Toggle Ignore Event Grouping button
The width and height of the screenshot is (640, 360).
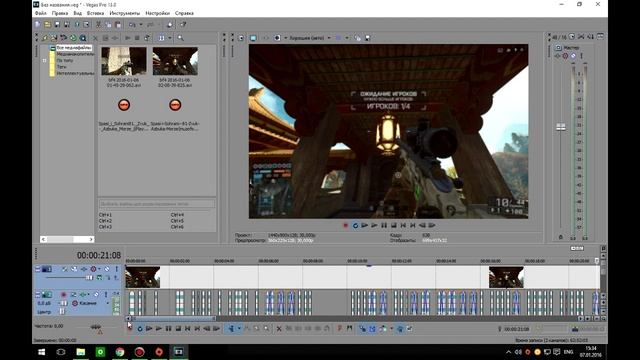410,329
